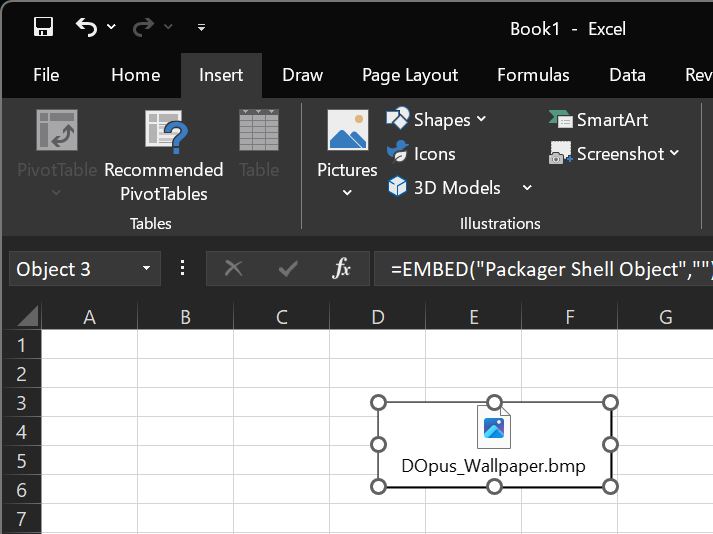713x534 pixels.
Task: Select row 1 header
Action: coord(21,345)
